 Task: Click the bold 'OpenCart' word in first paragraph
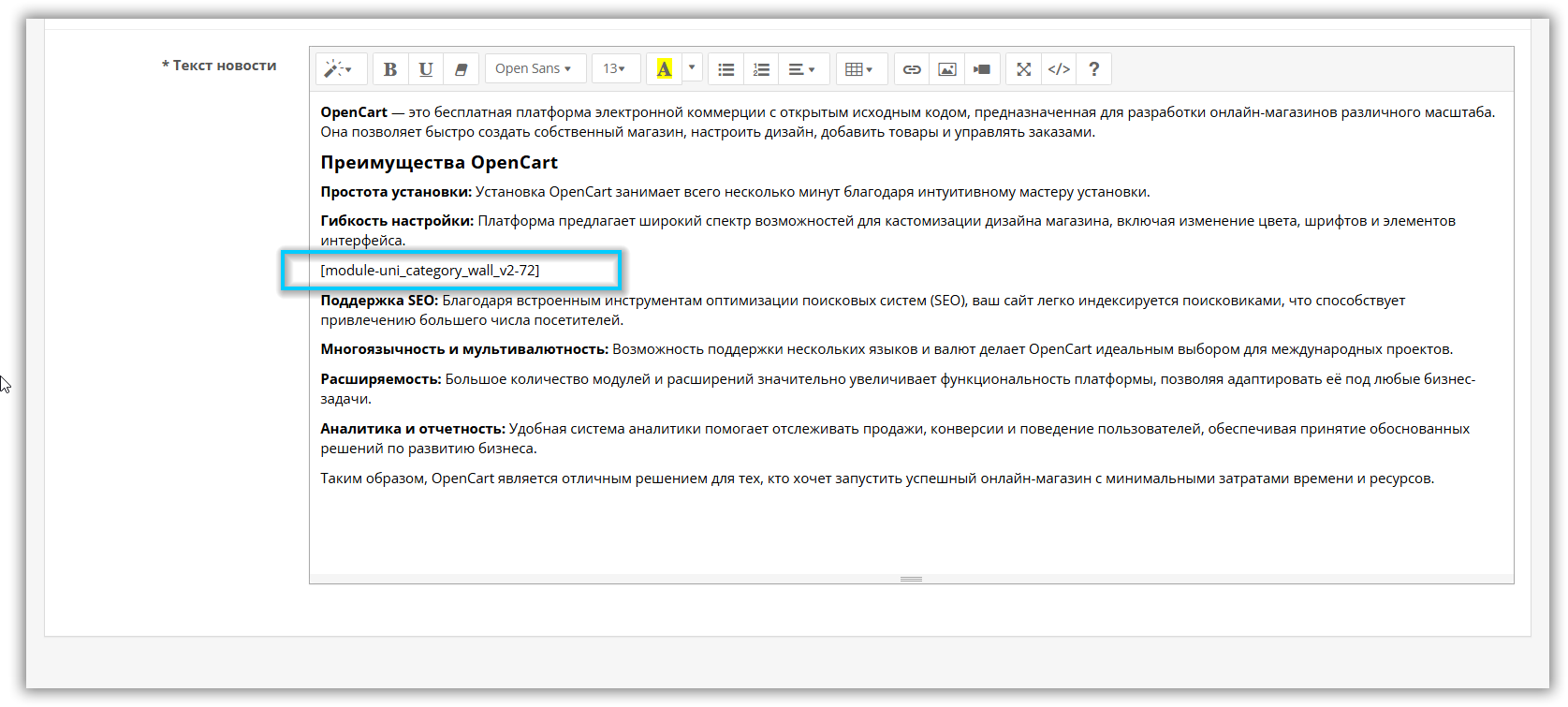click(354, 112)
